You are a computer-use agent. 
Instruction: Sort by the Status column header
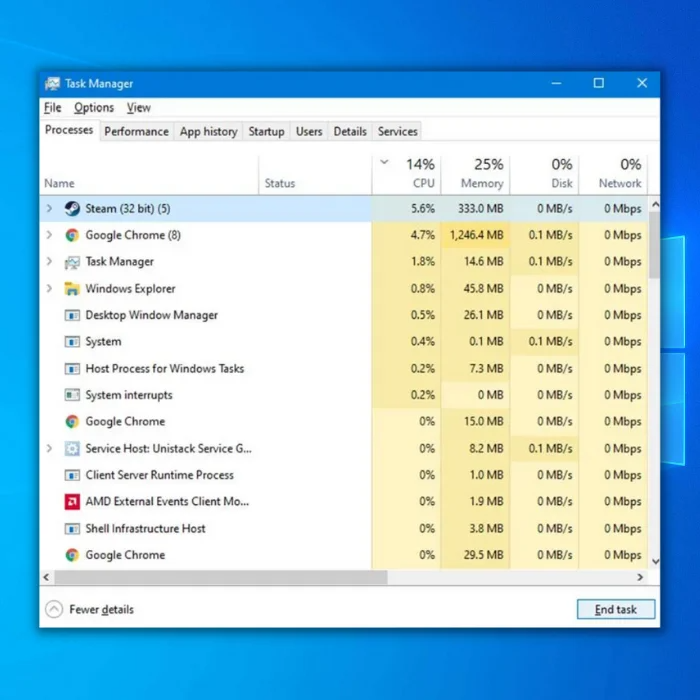click(x=315, y=175)
